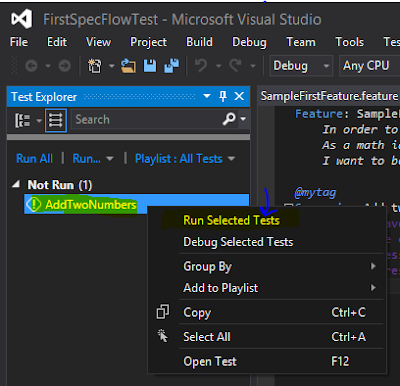Click the Test Explorer hierarchy grouping icon
This screenshot has height=386, width=400.
[x=23, y=120]
